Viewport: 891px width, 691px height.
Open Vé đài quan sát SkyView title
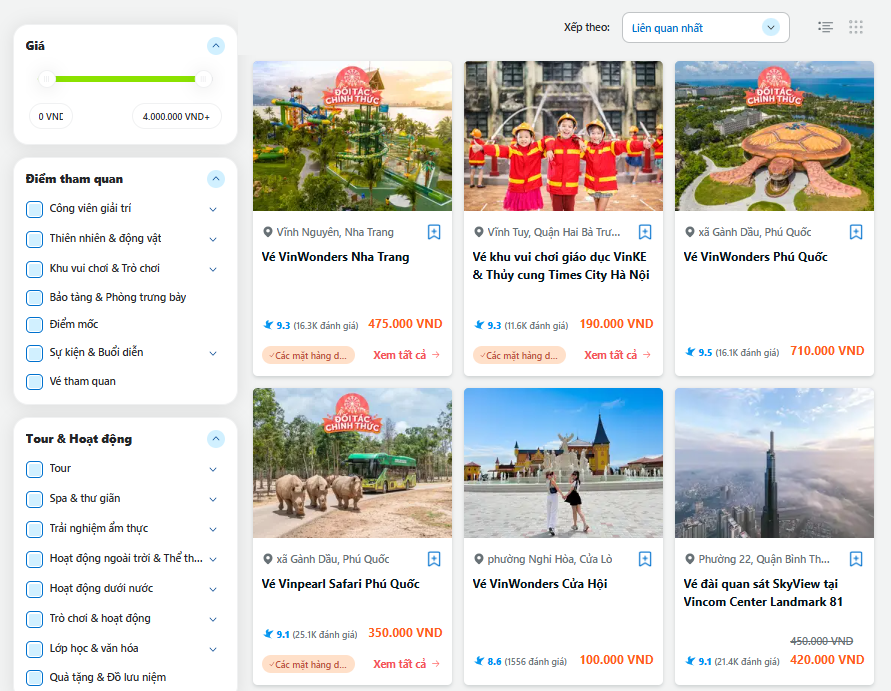(763, 593)
